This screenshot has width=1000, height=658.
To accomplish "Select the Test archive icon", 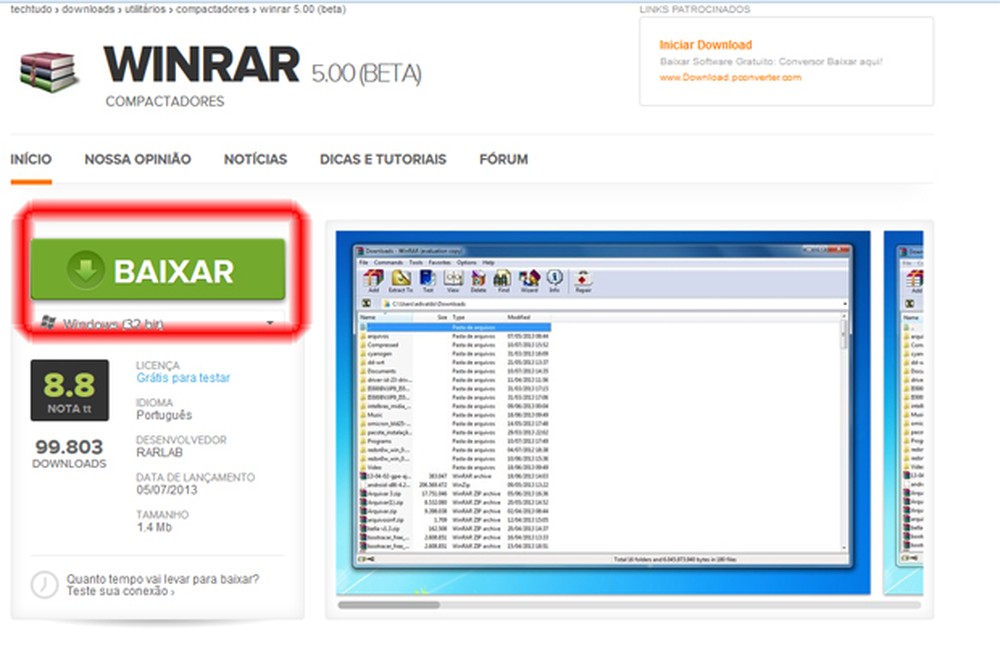I will (427, 277).
